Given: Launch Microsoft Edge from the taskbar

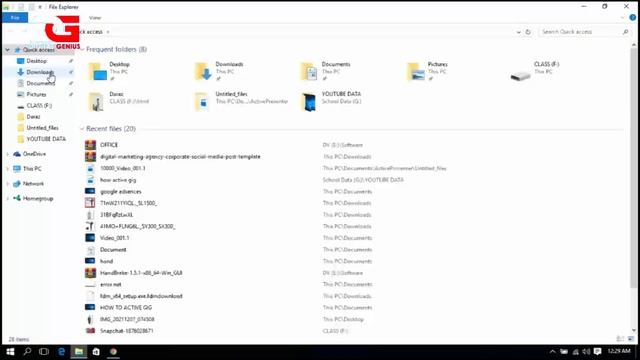Looking at the screenshot, I should pos(61,352).
